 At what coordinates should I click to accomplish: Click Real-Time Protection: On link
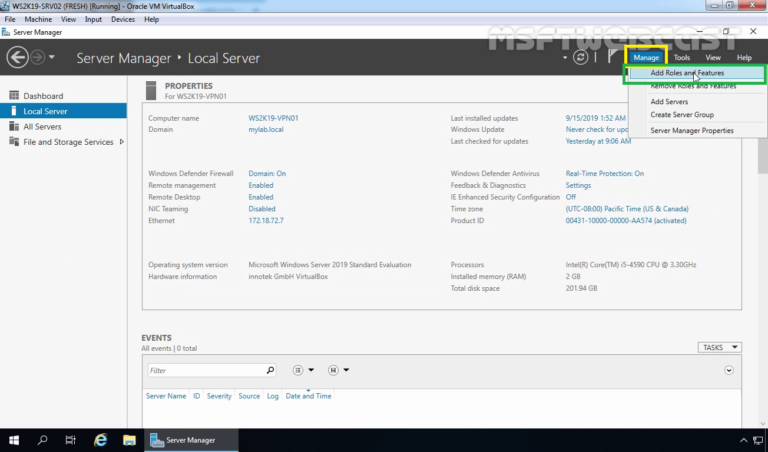(604, 173)
